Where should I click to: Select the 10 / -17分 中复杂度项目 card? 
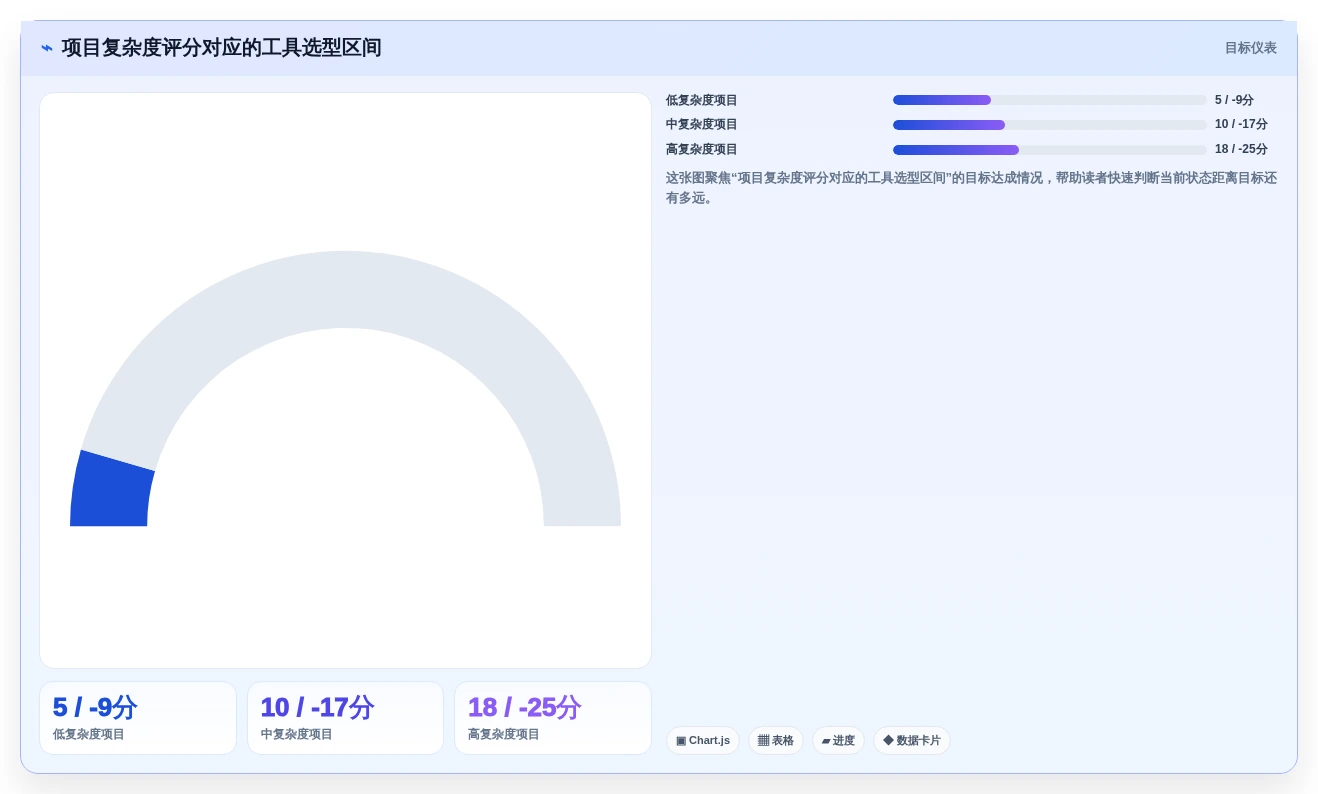pyautogui.click(x=345, y=718)
